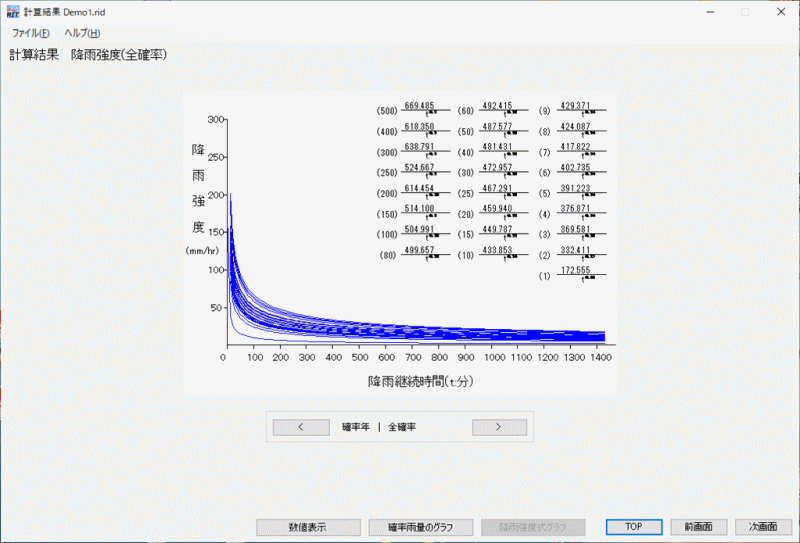This screenshot has width=800, height=543.
Task: Return to the TOP screen
Action: (633, 527)
